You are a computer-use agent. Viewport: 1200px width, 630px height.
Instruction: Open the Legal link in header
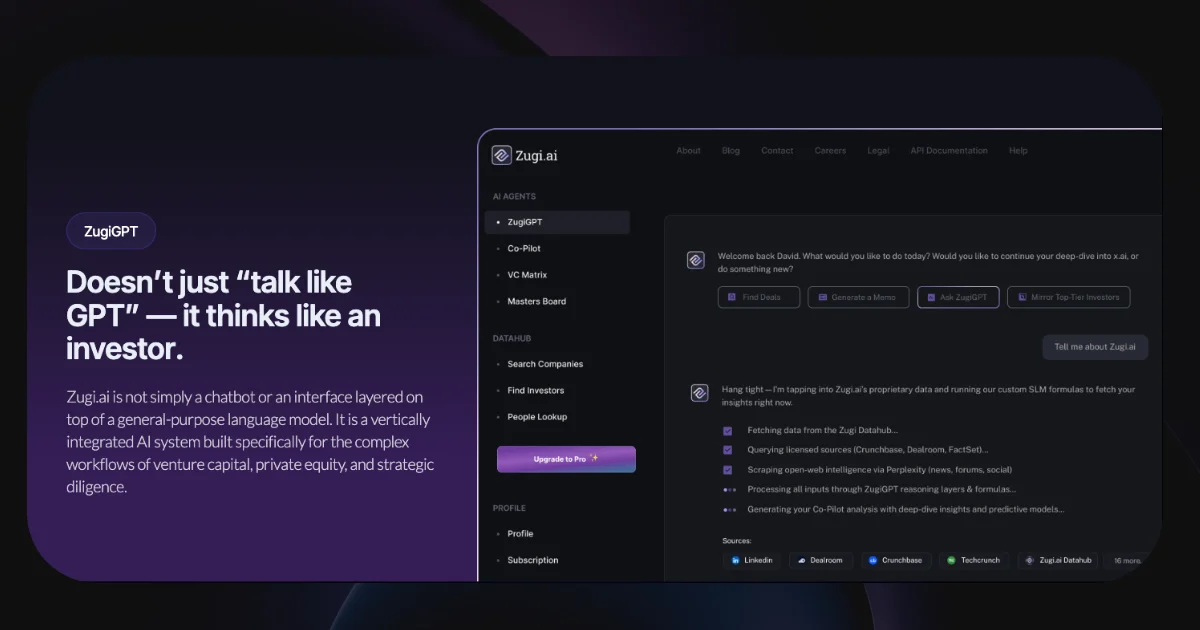click(878, 151)
